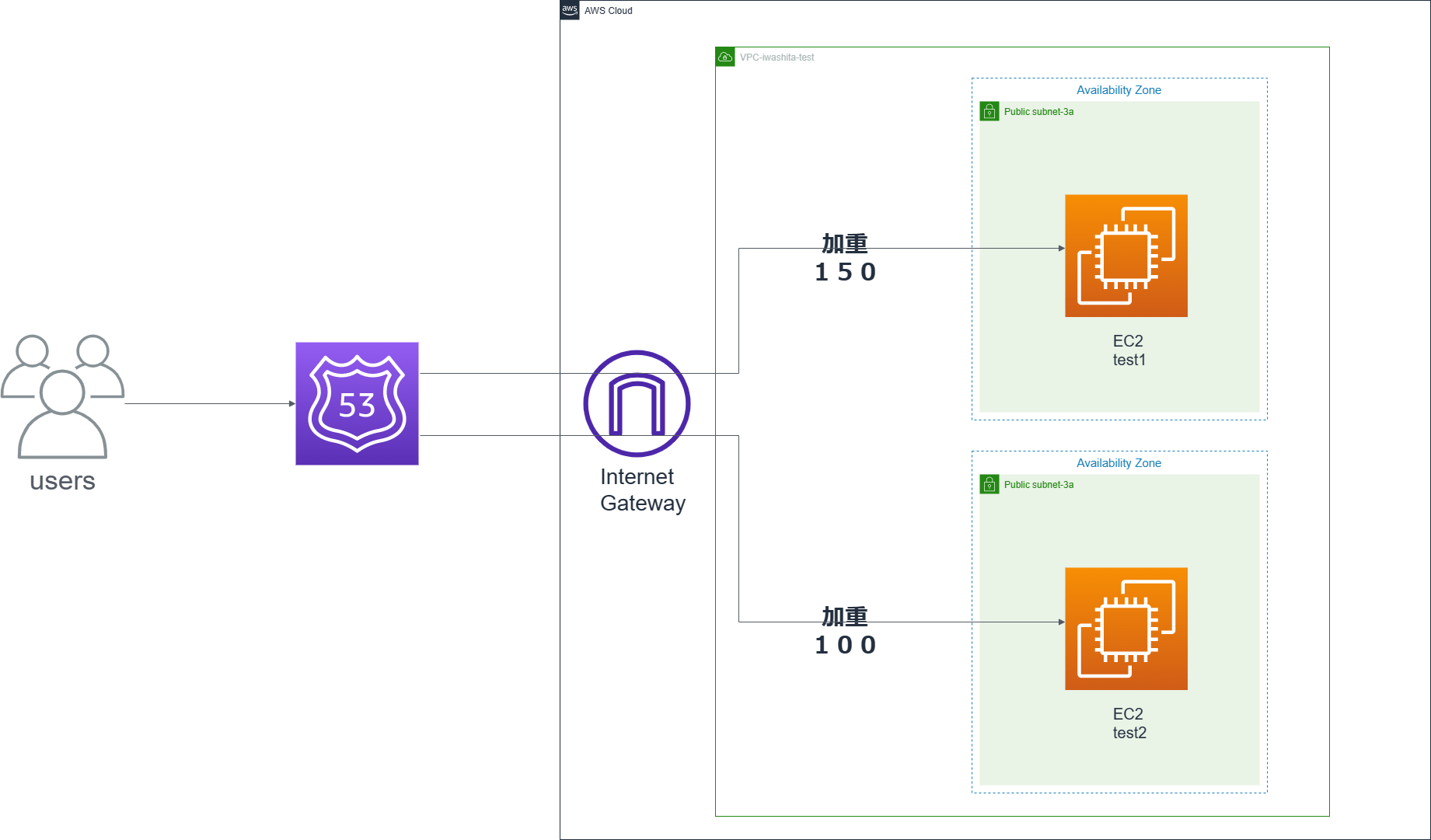Click the aws logo in the AWS Cloud header
The width and height of the screenshot is (1431, 840).
[x=568, y=9]
